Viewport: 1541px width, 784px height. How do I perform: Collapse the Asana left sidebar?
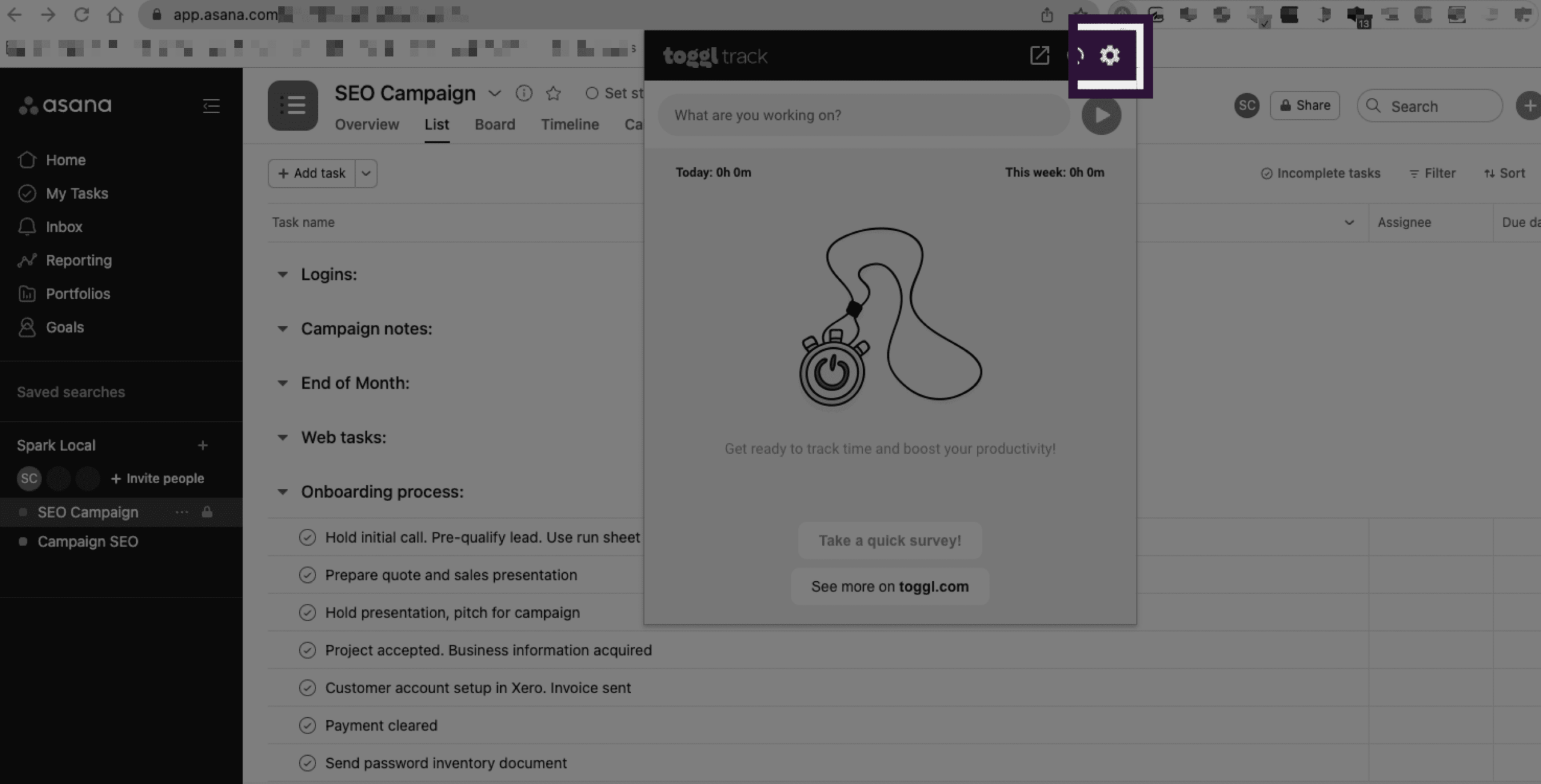click(211, 106)
